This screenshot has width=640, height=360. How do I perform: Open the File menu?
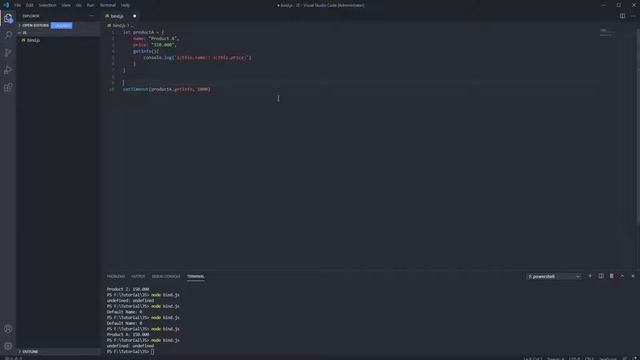pos(18,5)
